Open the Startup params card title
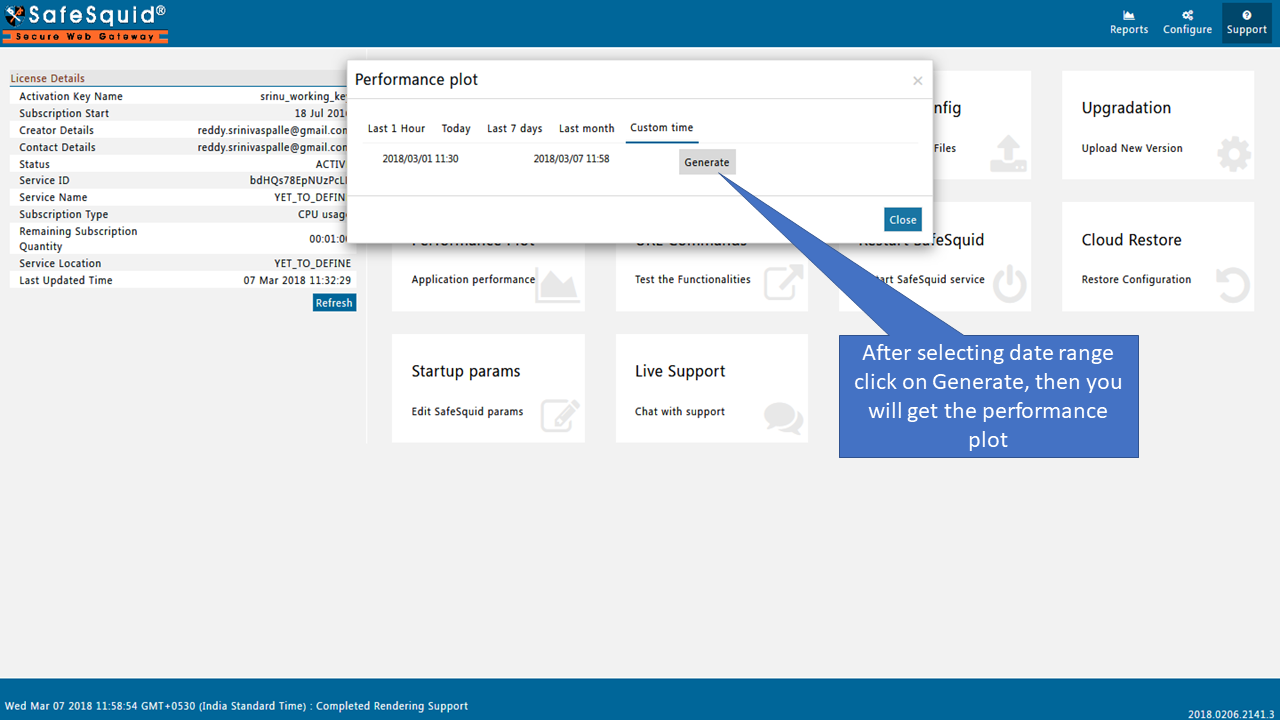 [466, 371]
